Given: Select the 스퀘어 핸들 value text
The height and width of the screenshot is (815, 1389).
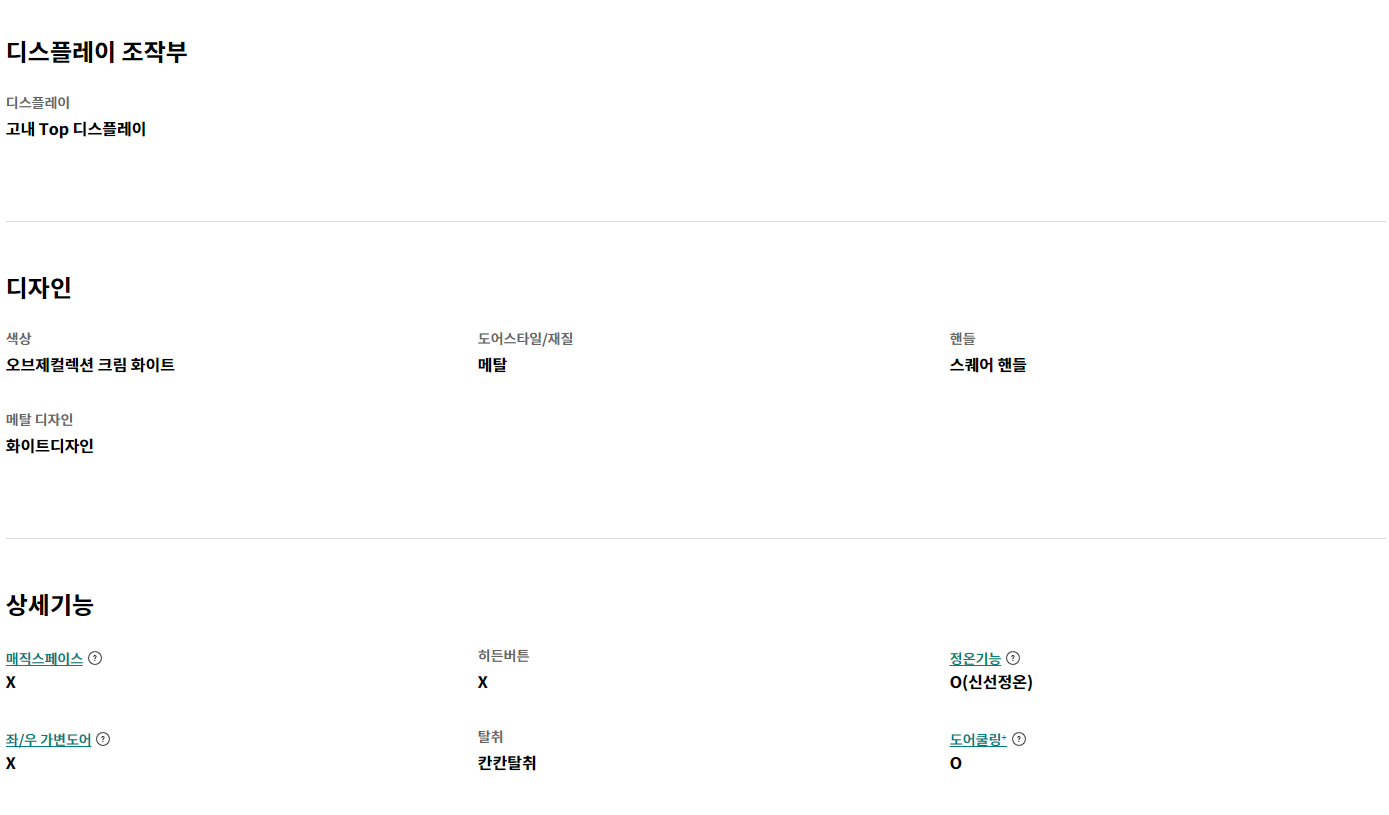Looking at the screenshot, I should pyautogui.click(x=988, y=365).
